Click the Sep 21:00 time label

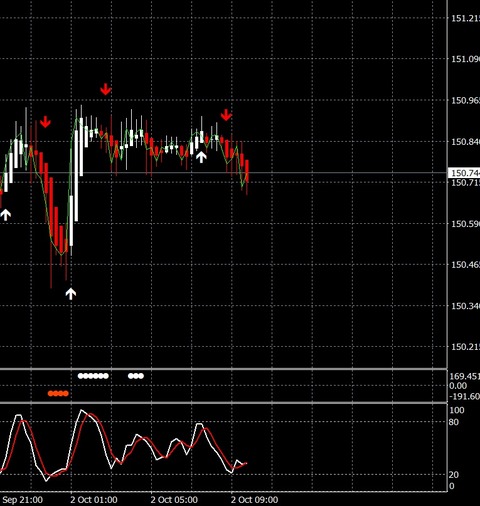(23, 500)
